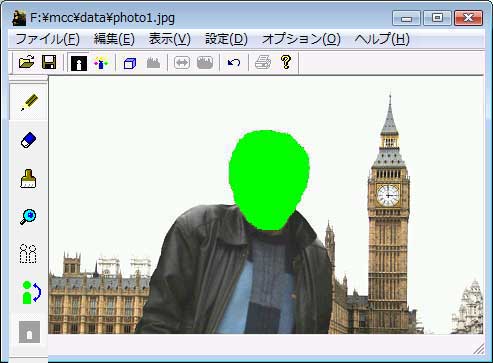Select the Pencil tool in the sidebar
493x363 pixels.
pyautogui.click(x=29, y=102)
